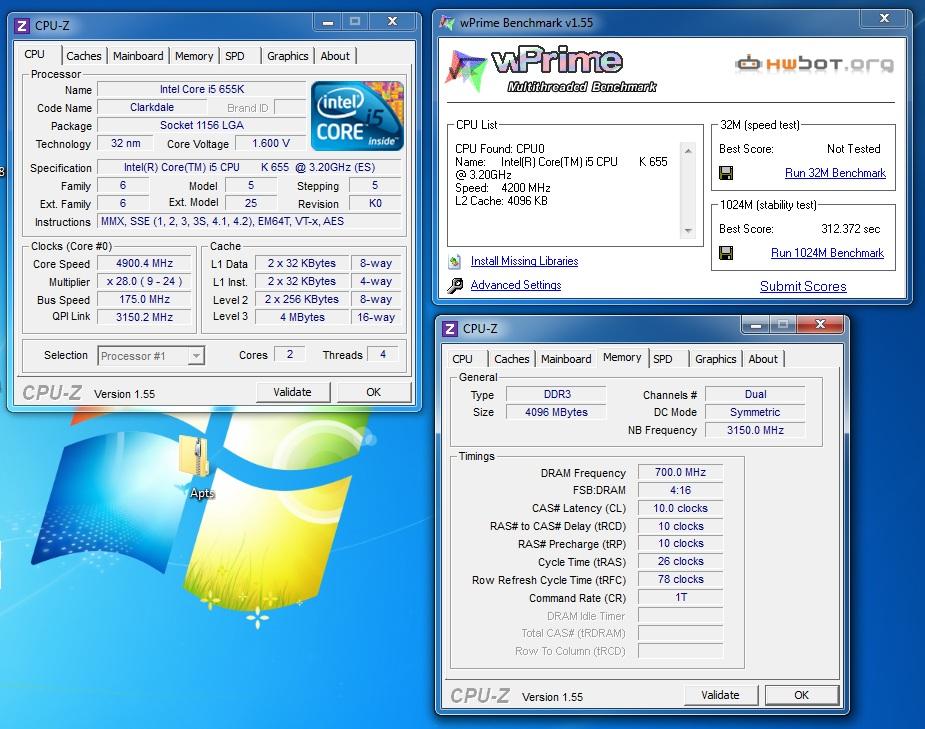This screenshot has height=729, width=925.
Task: Click the 312.372 sec best score text
Action: [x=851, y=229]
